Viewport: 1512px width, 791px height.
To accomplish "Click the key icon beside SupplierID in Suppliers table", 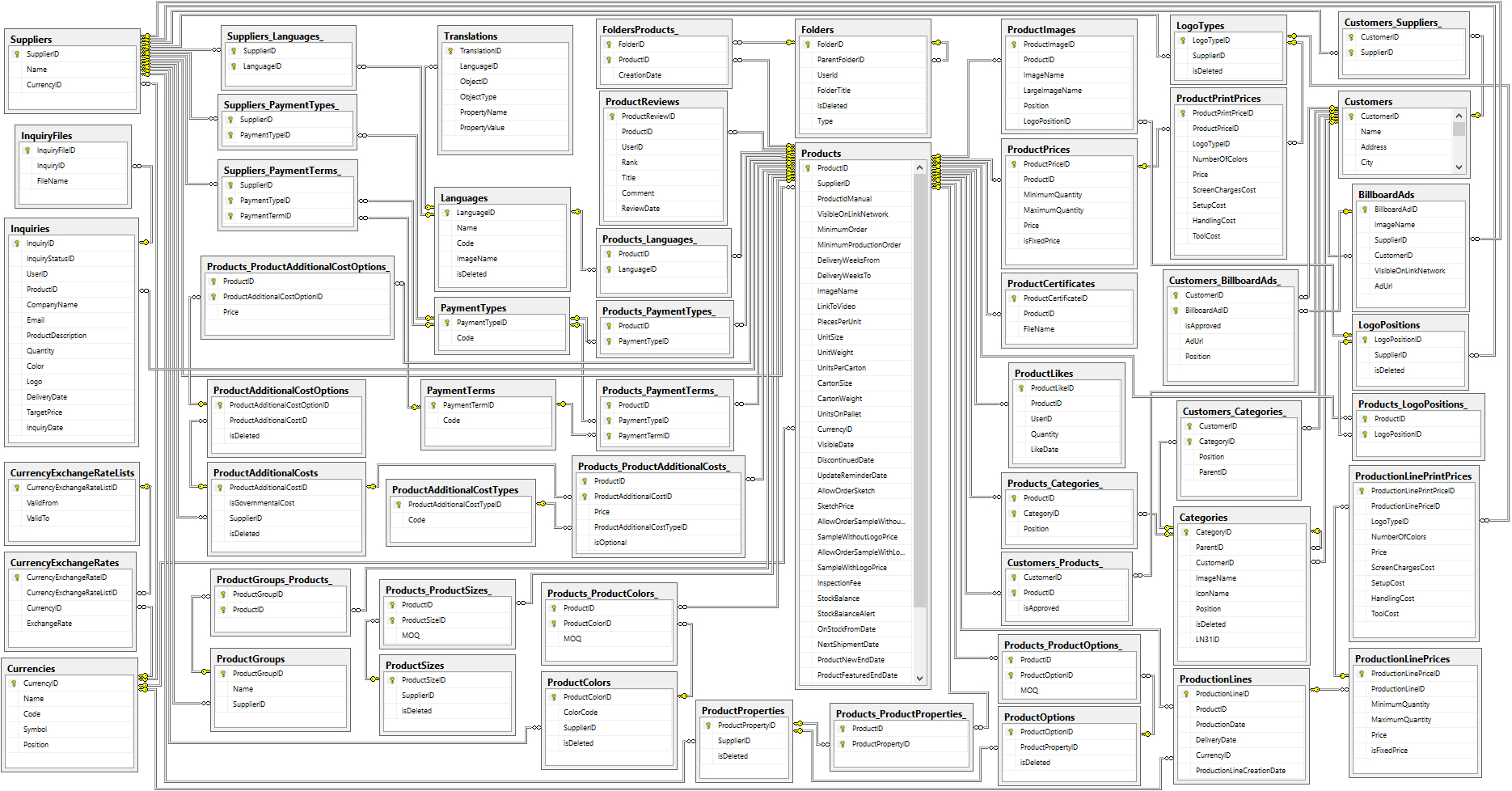I will [17, 54].
